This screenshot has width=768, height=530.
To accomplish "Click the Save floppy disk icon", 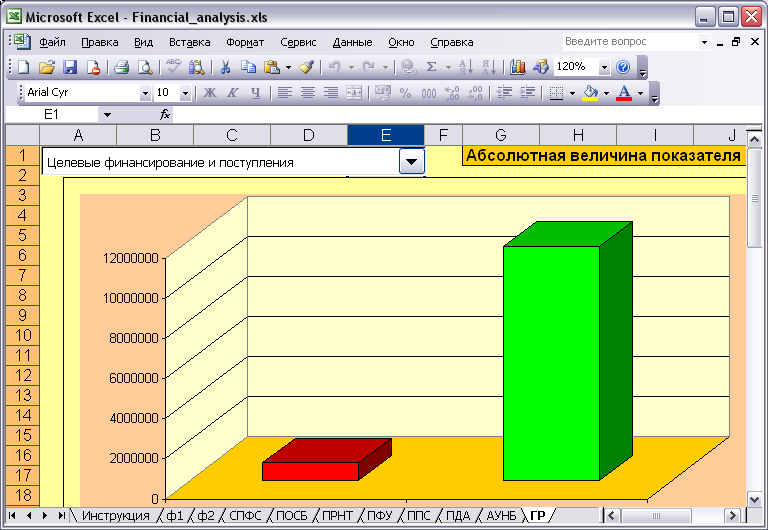I will coord(70,67).
